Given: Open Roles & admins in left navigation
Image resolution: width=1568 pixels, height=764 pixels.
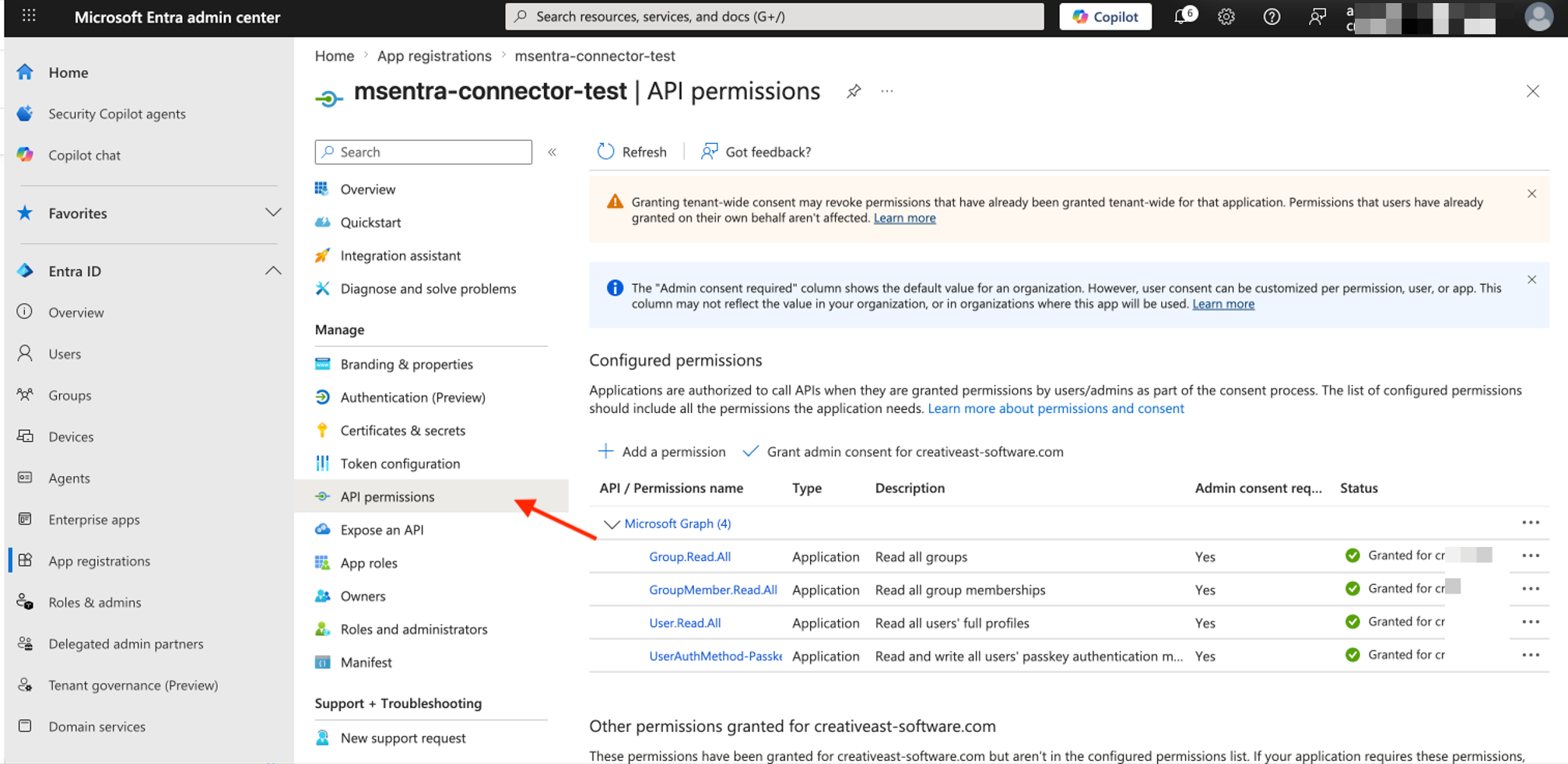Looking at the screenshot, I should tap(95, 602).
